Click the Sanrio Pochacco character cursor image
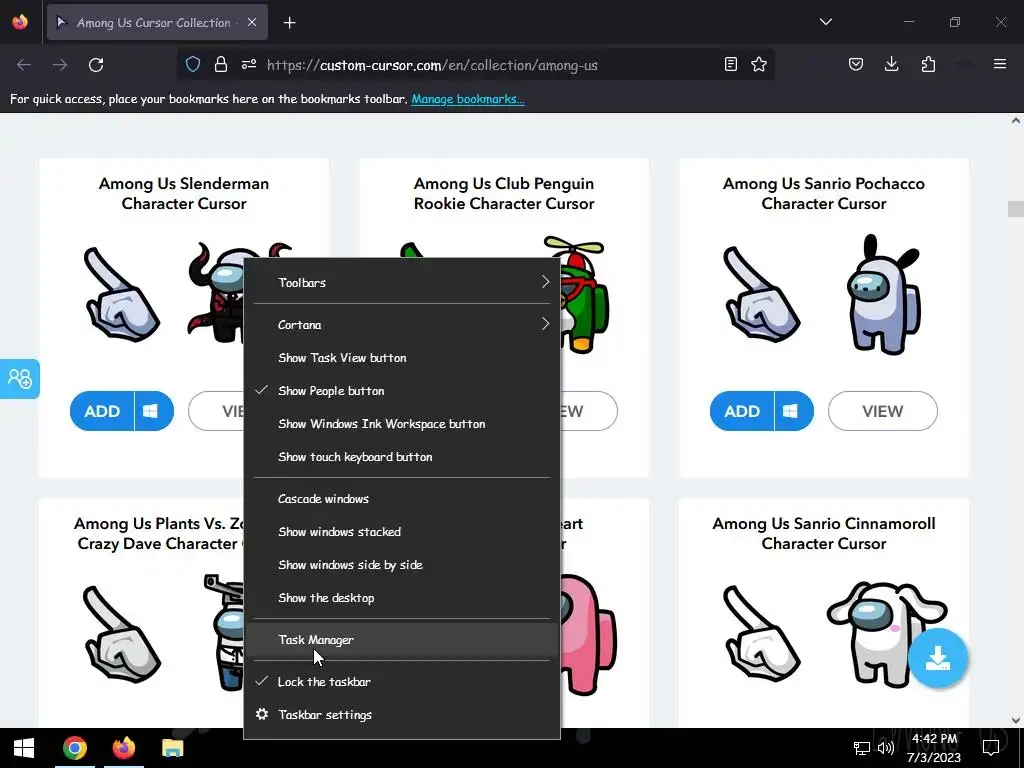1024x768 pixels. [883, 295]
